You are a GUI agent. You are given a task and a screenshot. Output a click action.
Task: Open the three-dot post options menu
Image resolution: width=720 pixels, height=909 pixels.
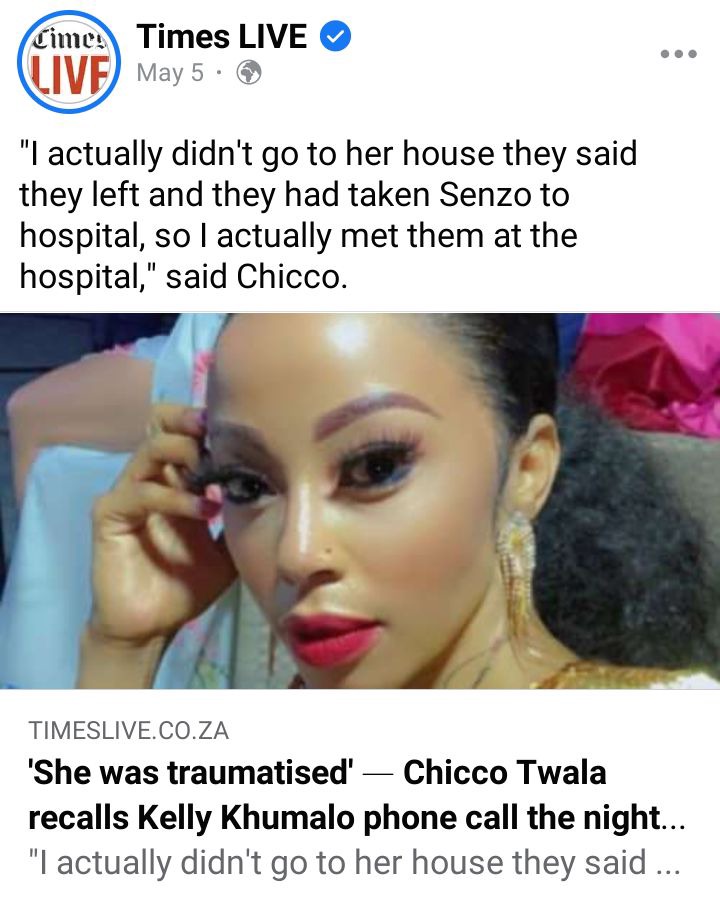tap(678, 54)
